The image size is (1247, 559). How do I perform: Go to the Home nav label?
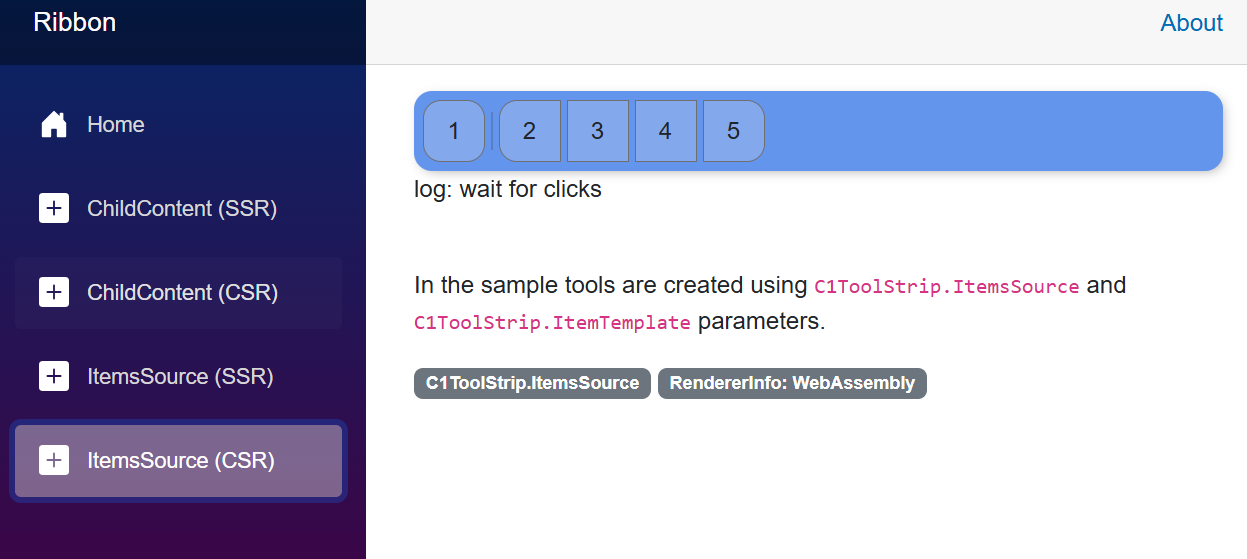pos(116,125)
